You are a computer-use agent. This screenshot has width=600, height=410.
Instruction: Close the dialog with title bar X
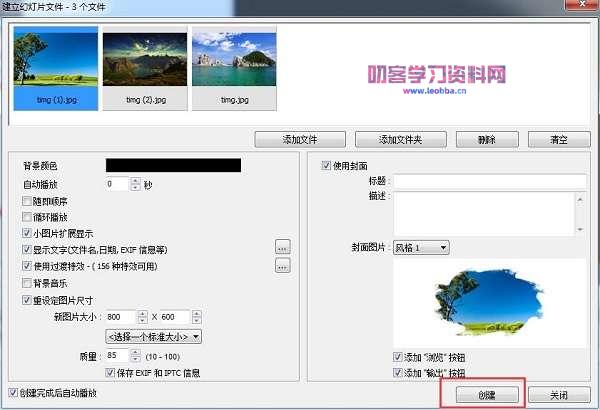point(582,4)
